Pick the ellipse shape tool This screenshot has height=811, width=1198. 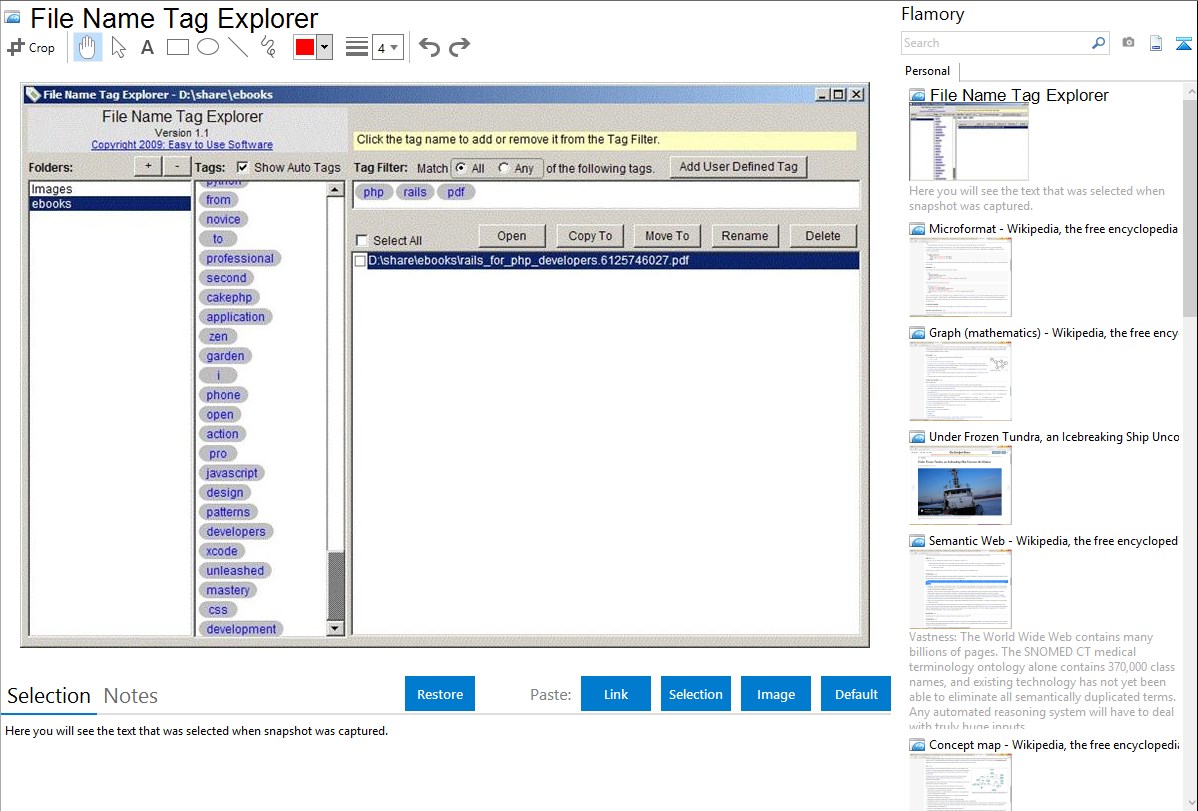coord(207,47)
